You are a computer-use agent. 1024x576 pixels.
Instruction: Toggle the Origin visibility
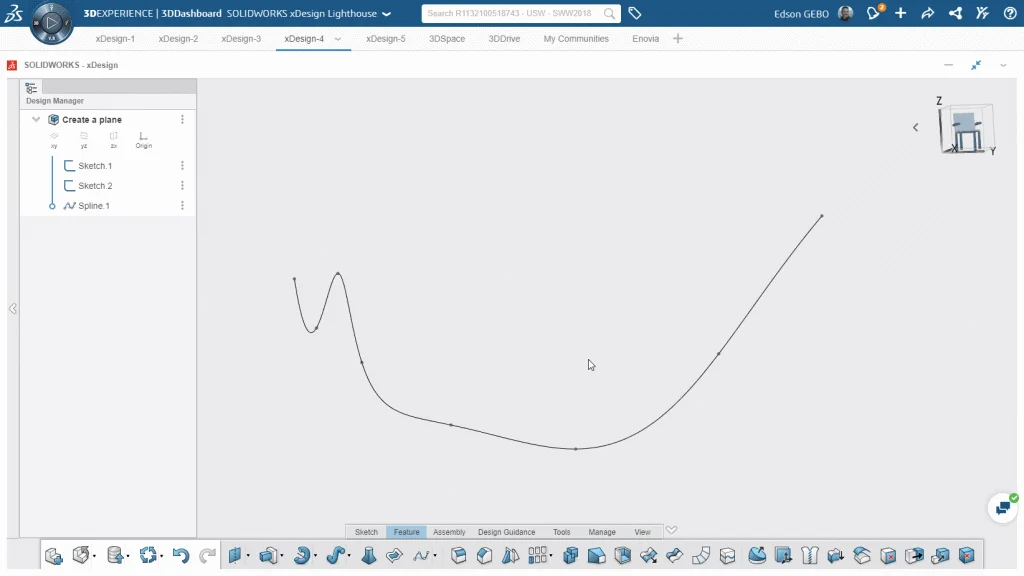pos(144,140)
